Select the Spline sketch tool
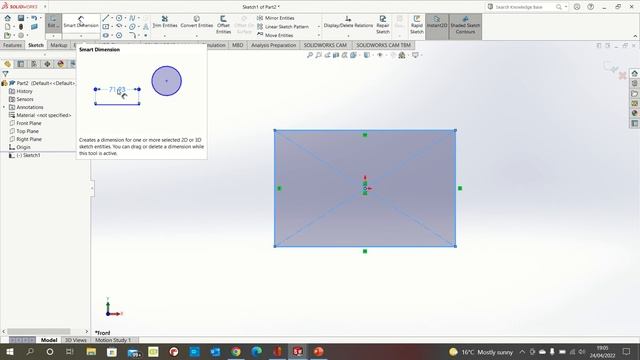This screenshot has height=360, width=640. 132,18
